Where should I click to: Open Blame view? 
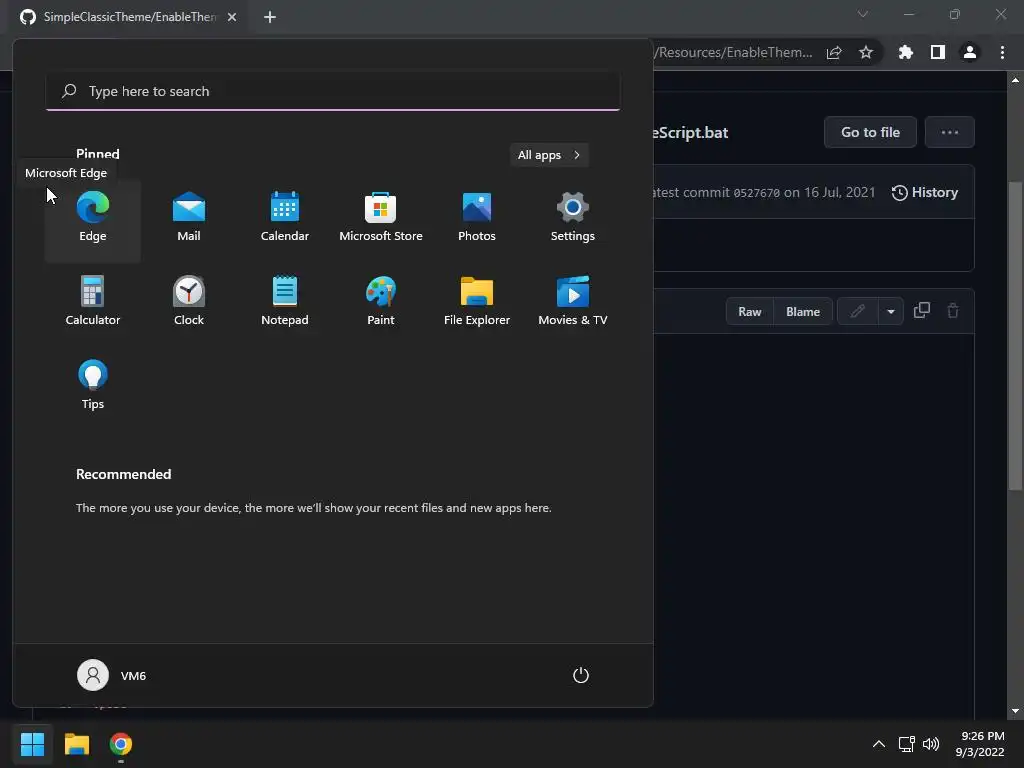(x=803, y=312)
